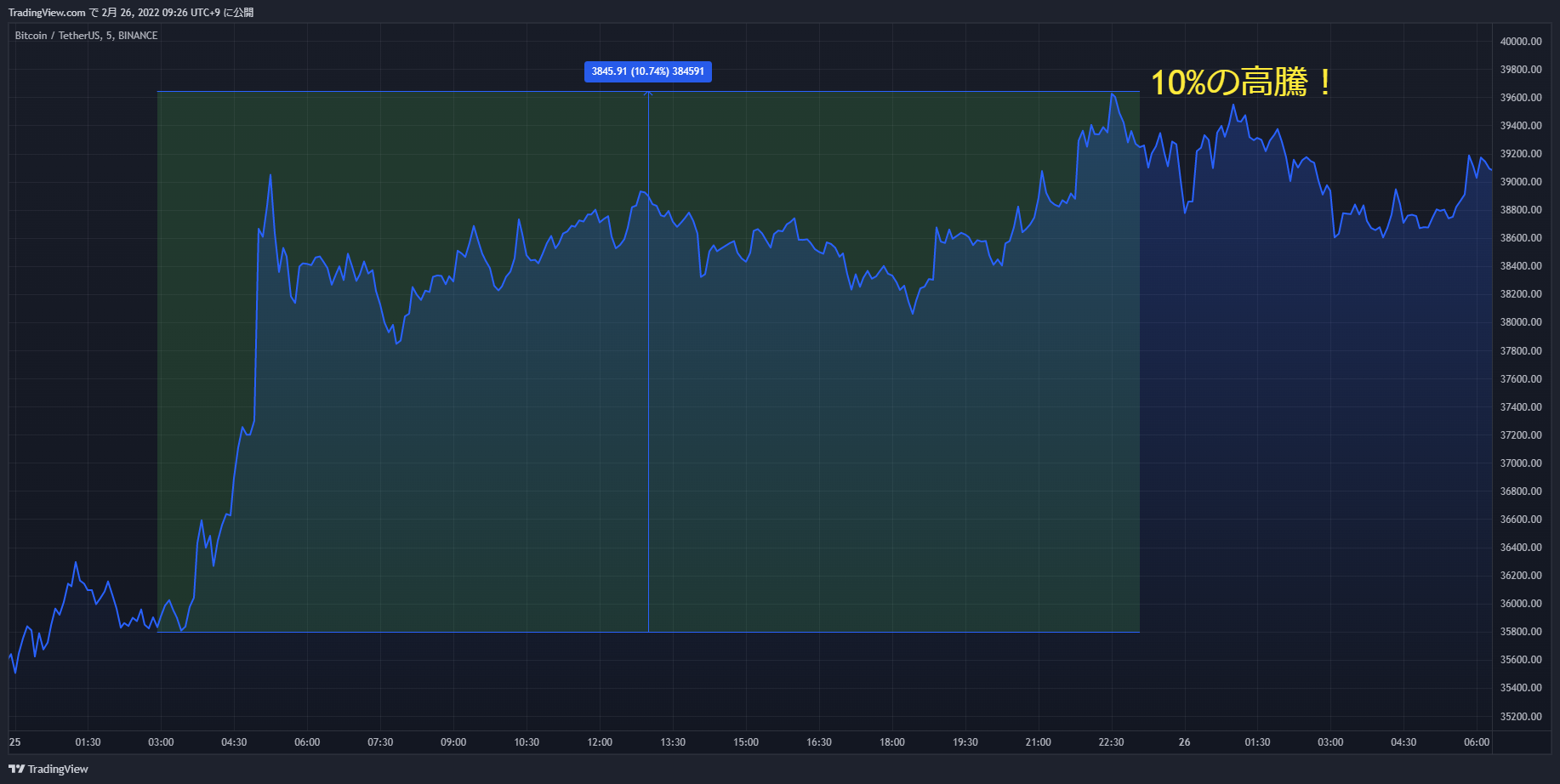1560x784 pixels.
Task: Click the 16:30 time axis label
Action: 819,742
